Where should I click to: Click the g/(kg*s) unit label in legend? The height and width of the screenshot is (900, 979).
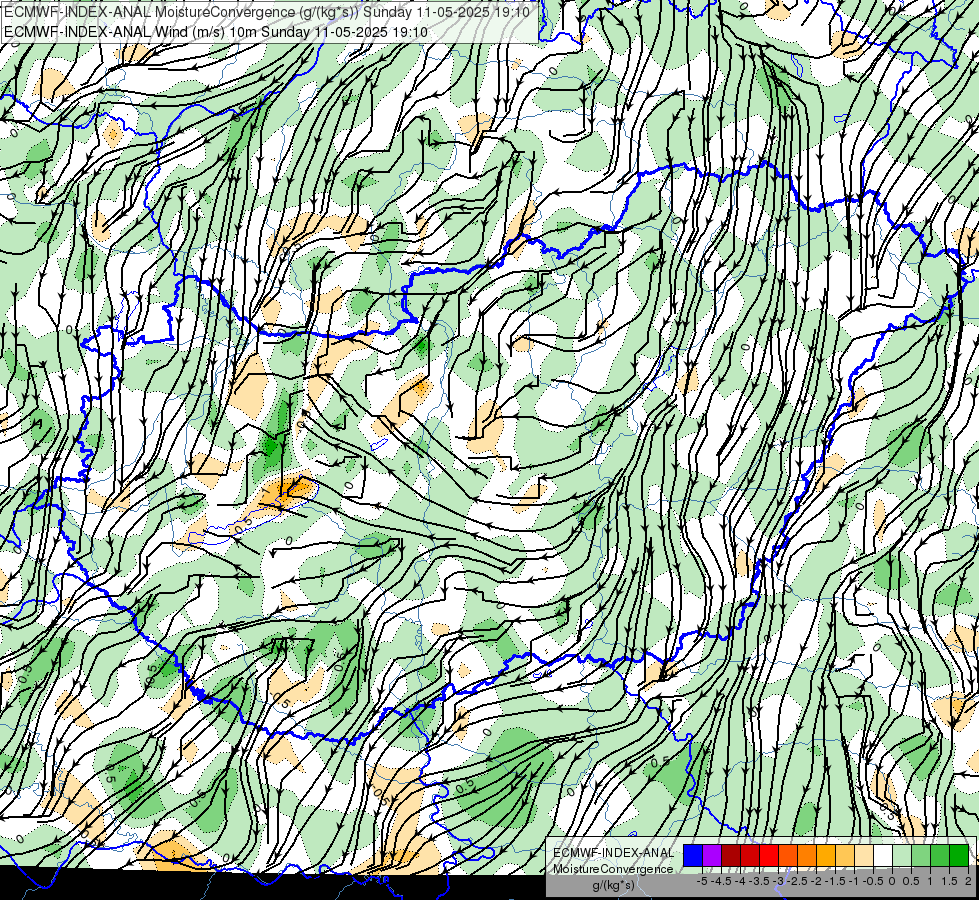click(613, 885)
